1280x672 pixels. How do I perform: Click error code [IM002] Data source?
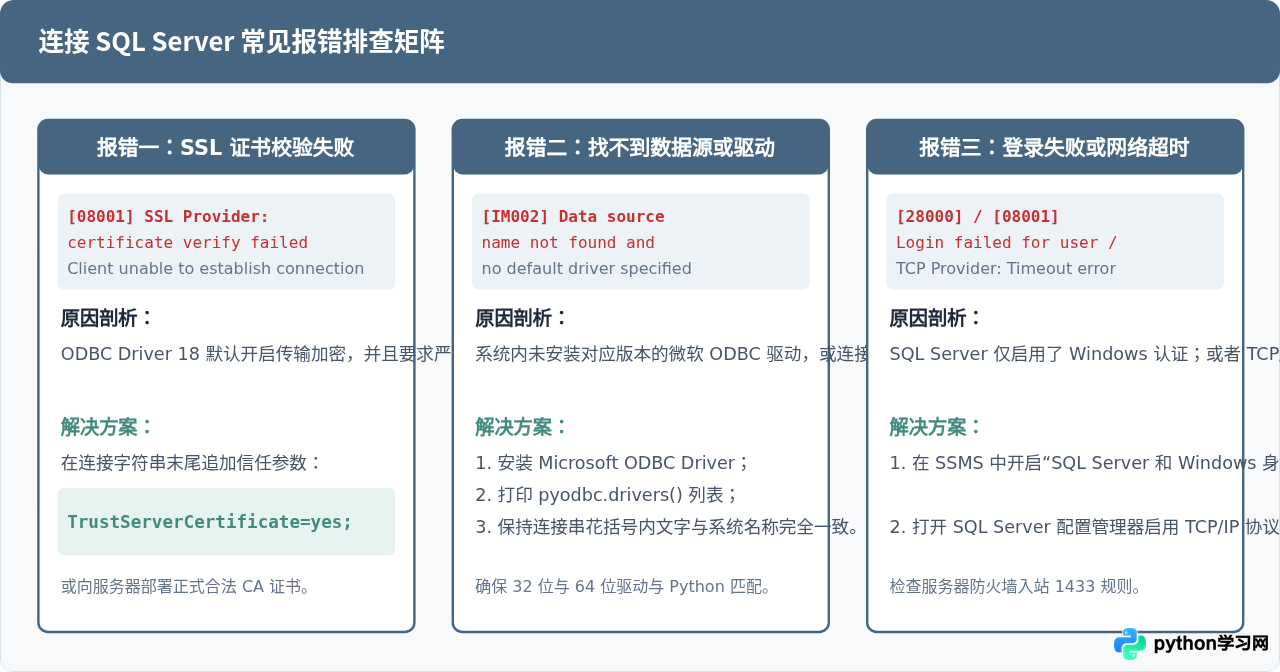(x=573, y=216)
